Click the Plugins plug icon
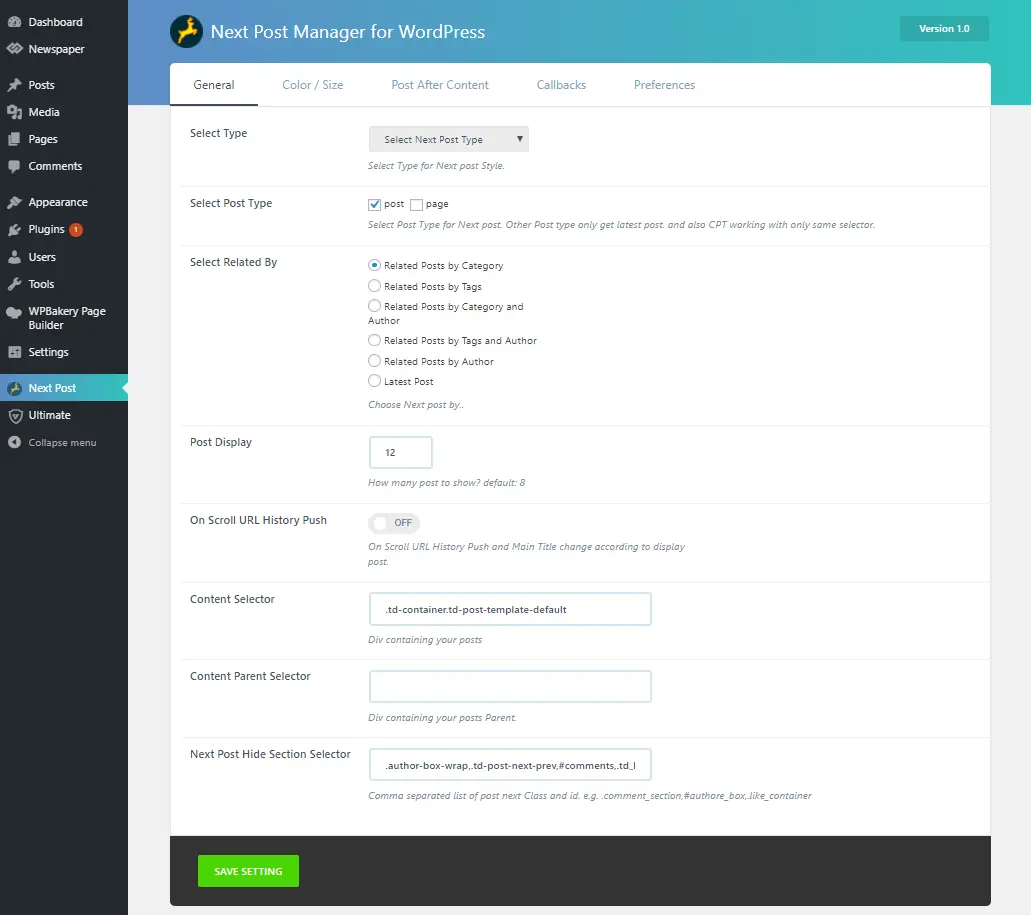Viewport: 1031px width, 915px height. (14, 229)
